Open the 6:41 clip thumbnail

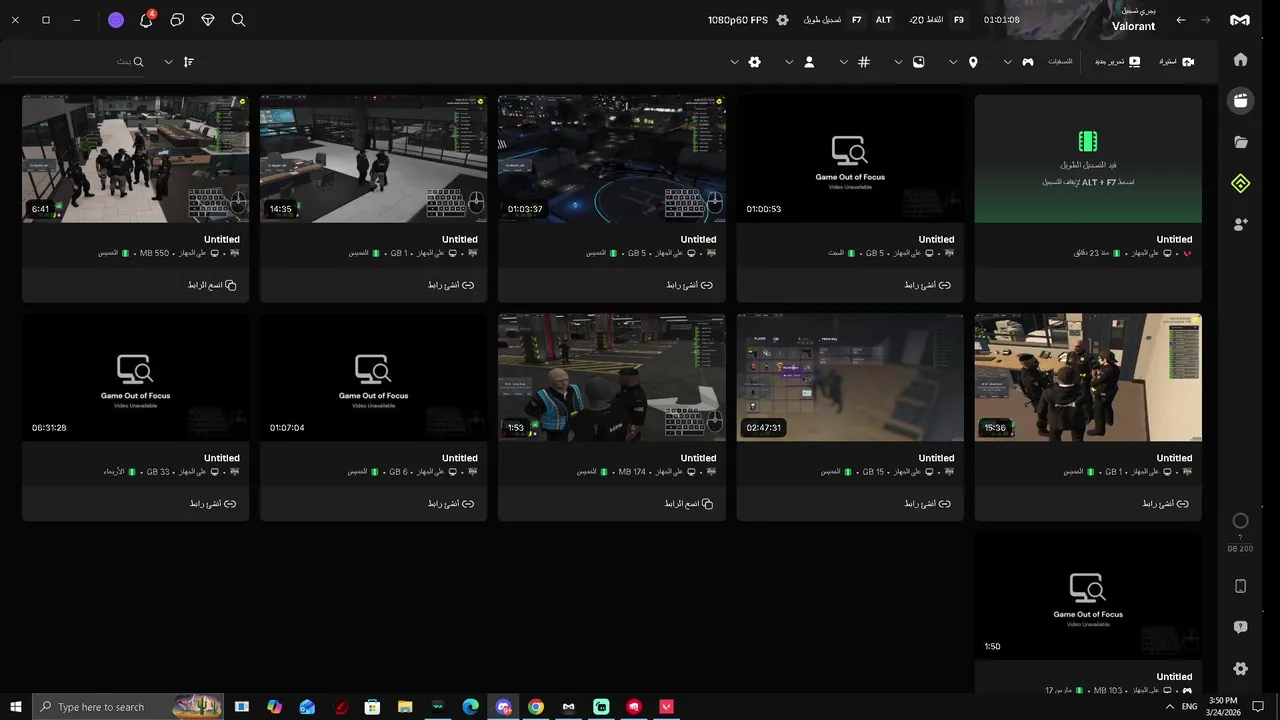(135, 159)
